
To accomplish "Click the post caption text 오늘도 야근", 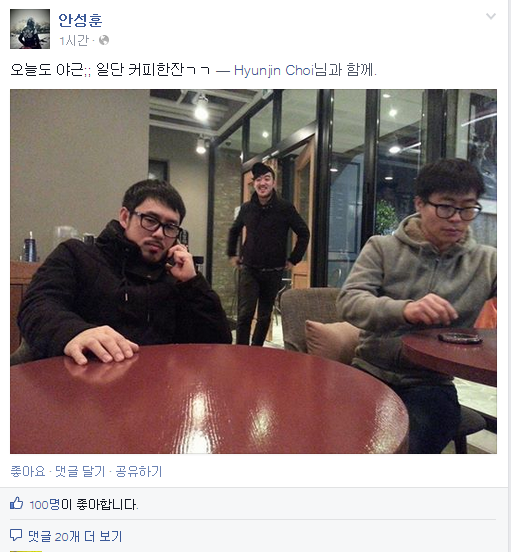I will (x=47, y=70).
